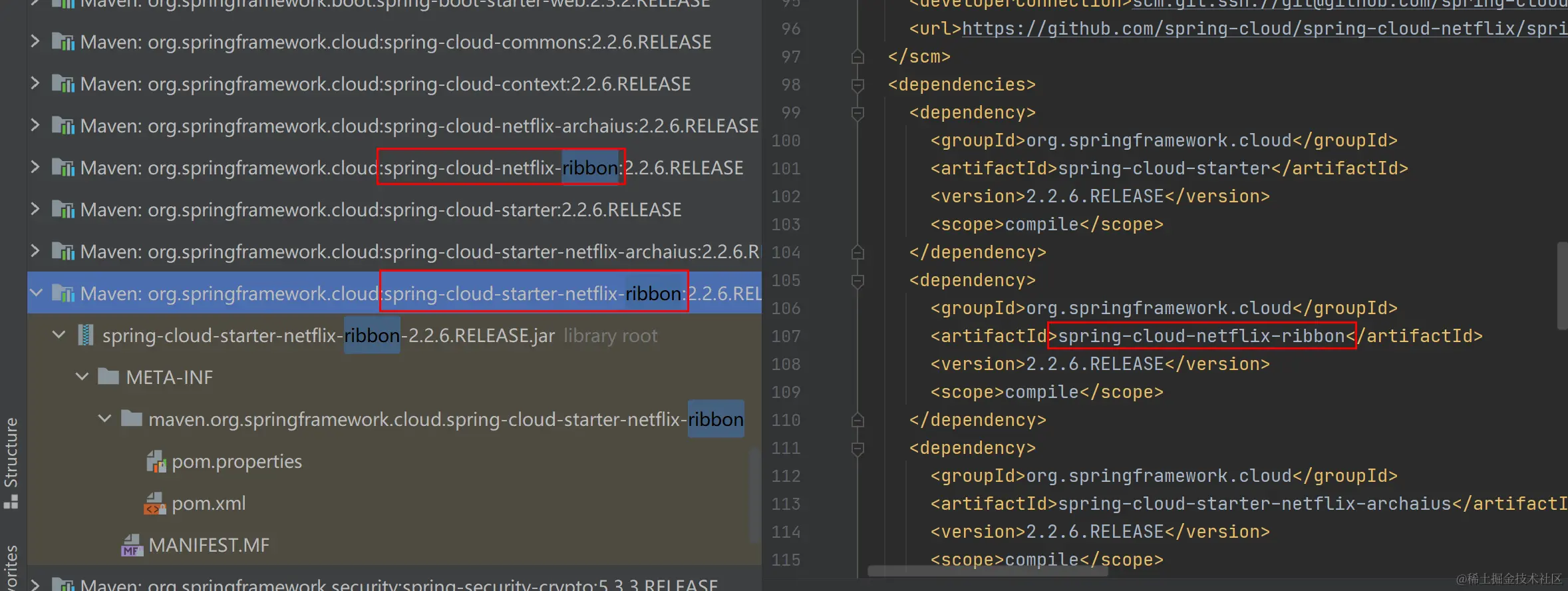1568x591 pixels.
Task: Select the spring-cloud-netflix-ribbon library icon
Action: tap(63, 168)
